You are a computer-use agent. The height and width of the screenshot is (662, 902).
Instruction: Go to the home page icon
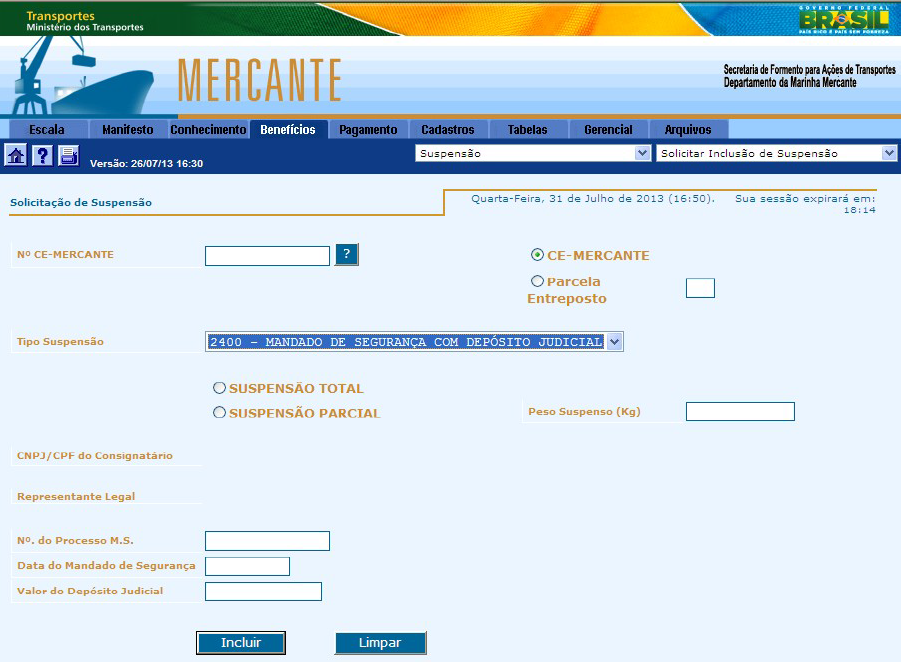[16, 155]
